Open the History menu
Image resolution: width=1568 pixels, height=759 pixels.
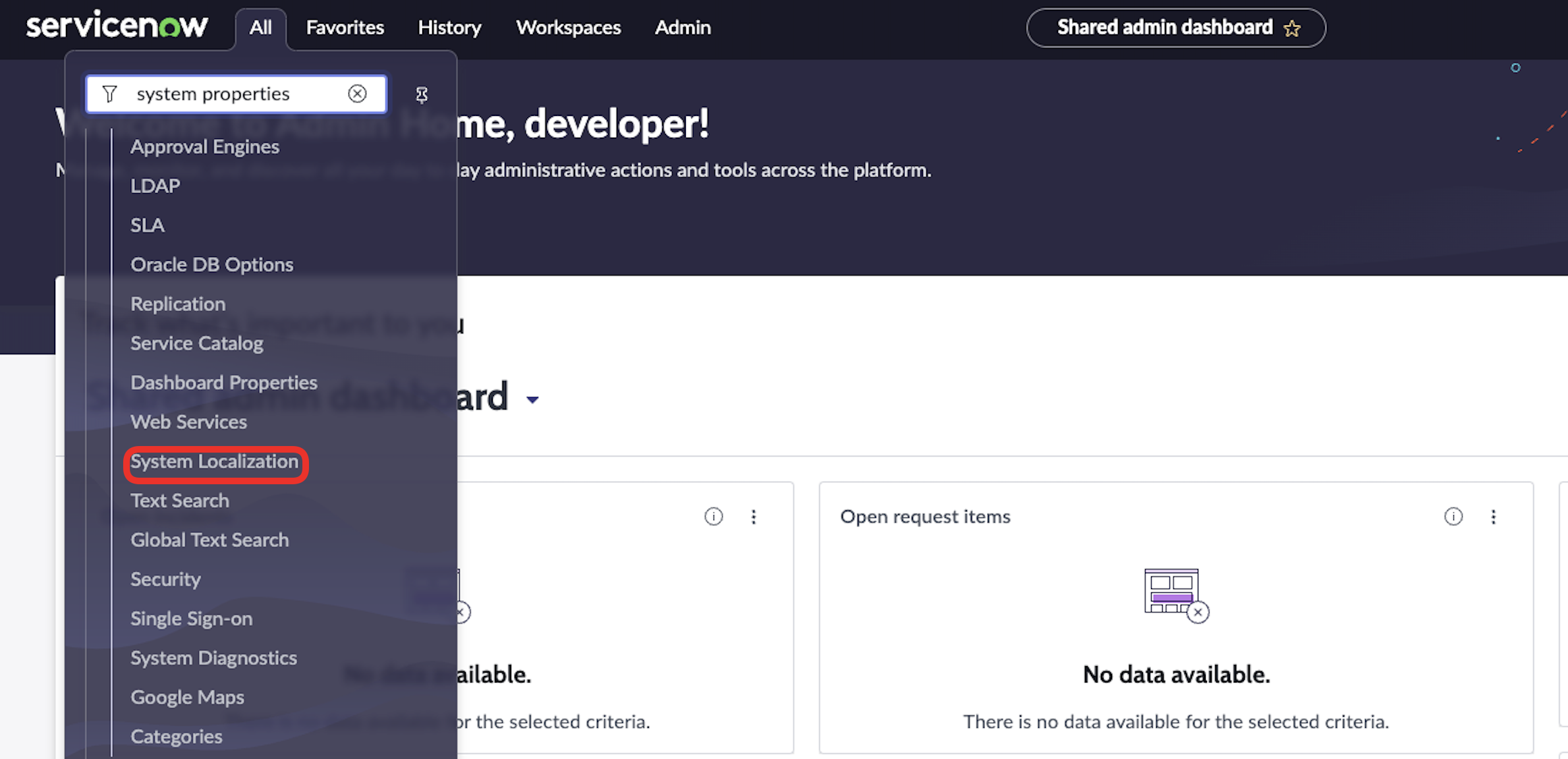point(449,28)
